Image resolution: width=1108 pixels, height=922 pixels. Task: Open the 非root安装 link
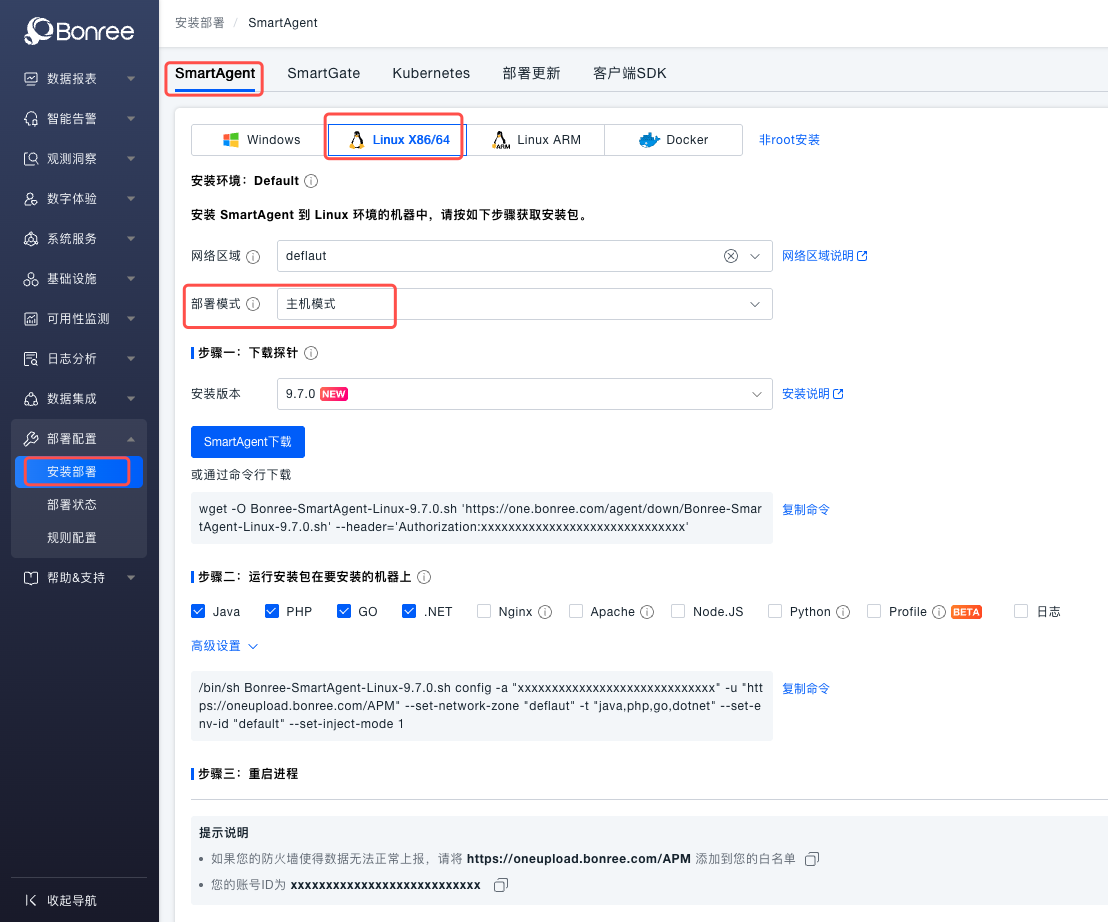tap(789, 140)
